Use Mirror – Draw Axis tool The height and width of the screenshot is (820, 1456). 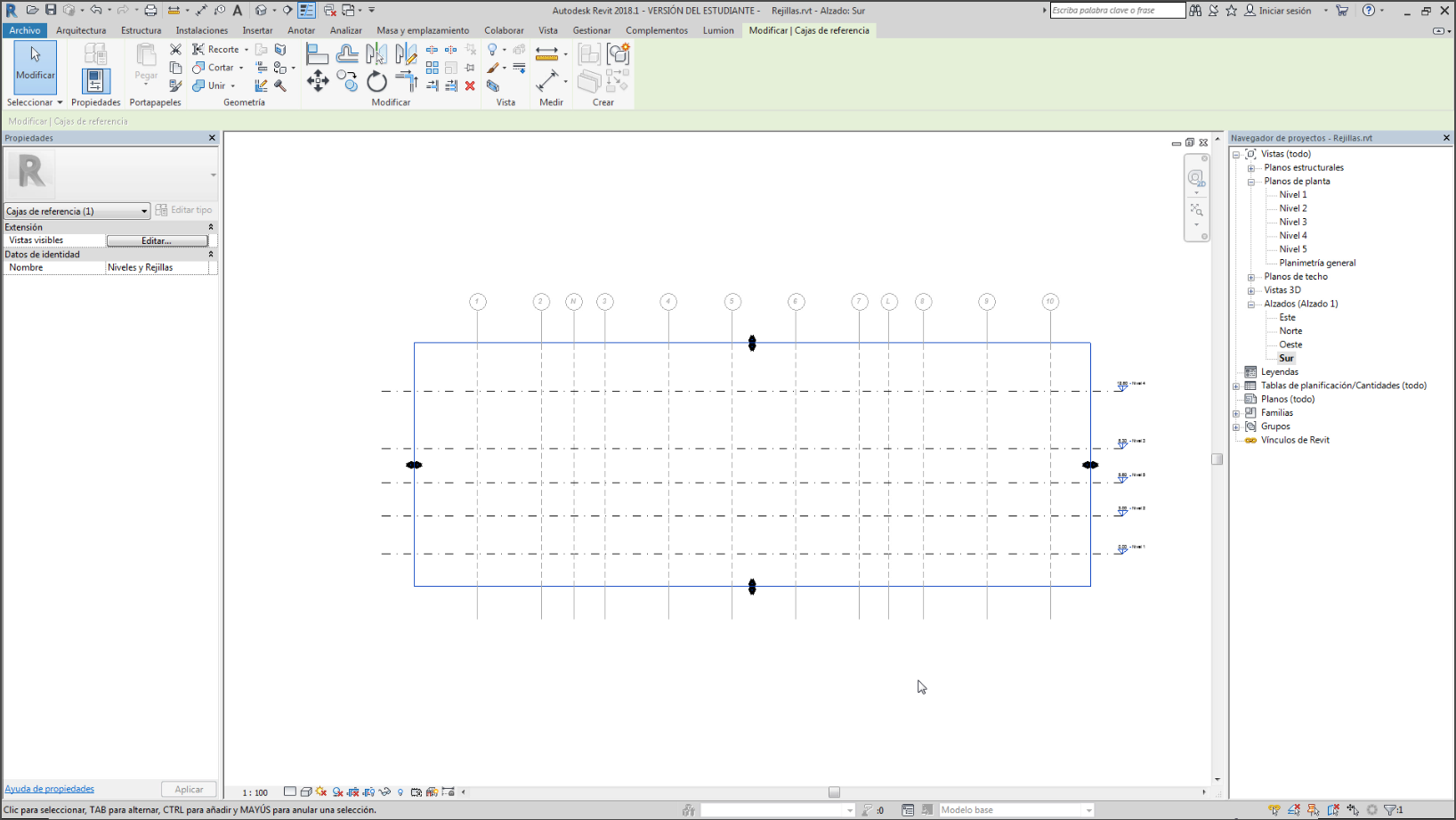407,54
